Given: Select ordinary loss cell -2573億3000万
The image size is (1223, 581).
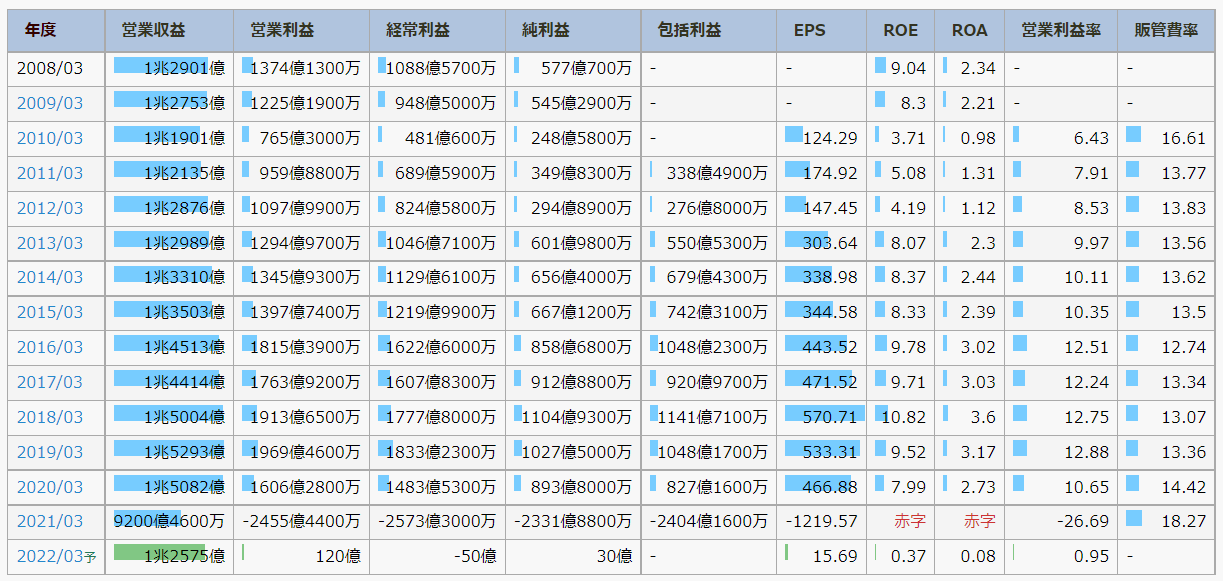Looking at the screenshot, I should coord(437,521).
